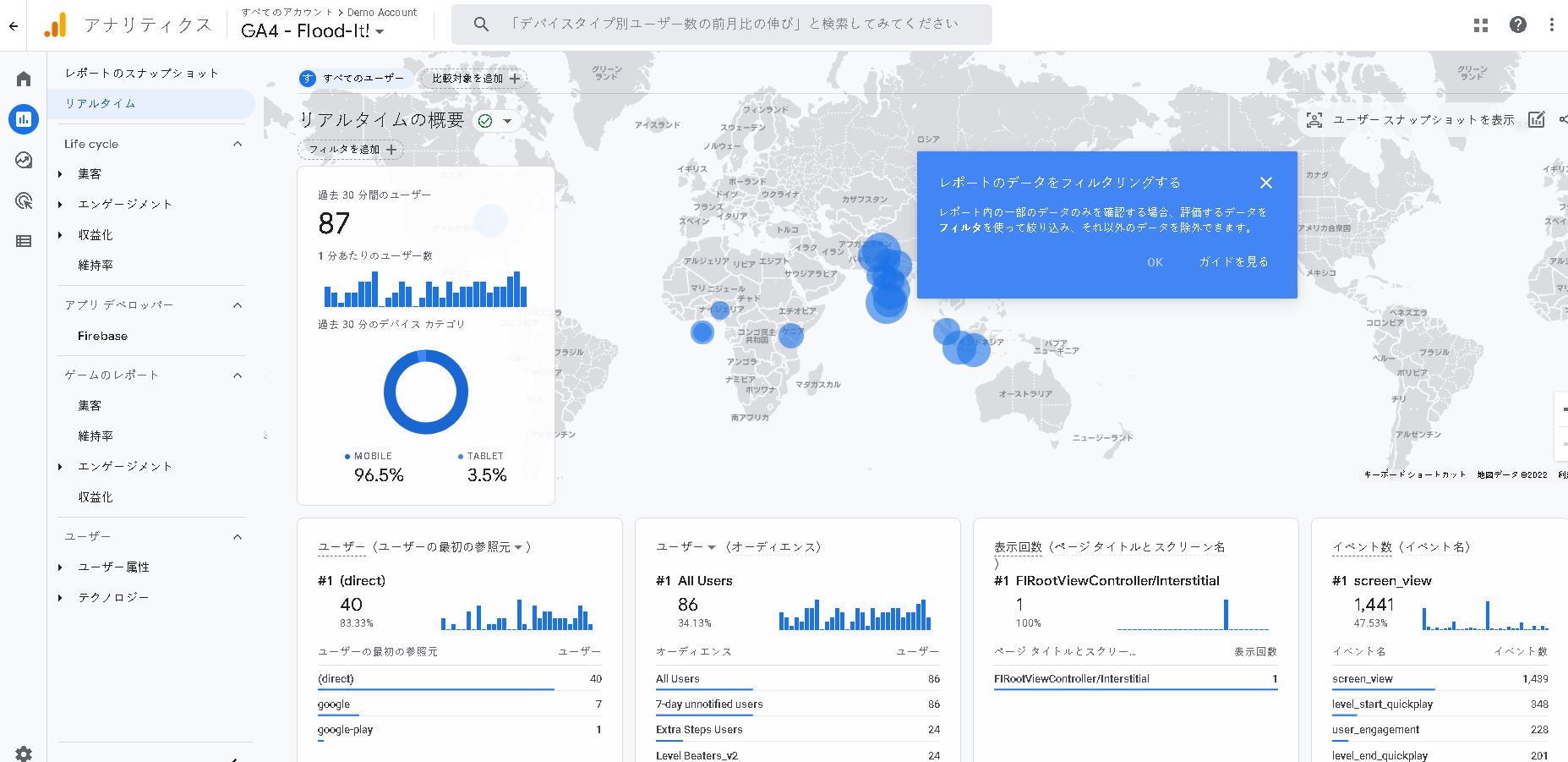The height and width of the screenshot is (762, 1568).
Task: Open 維持率 under Life cycle
Action: (96, 266)
